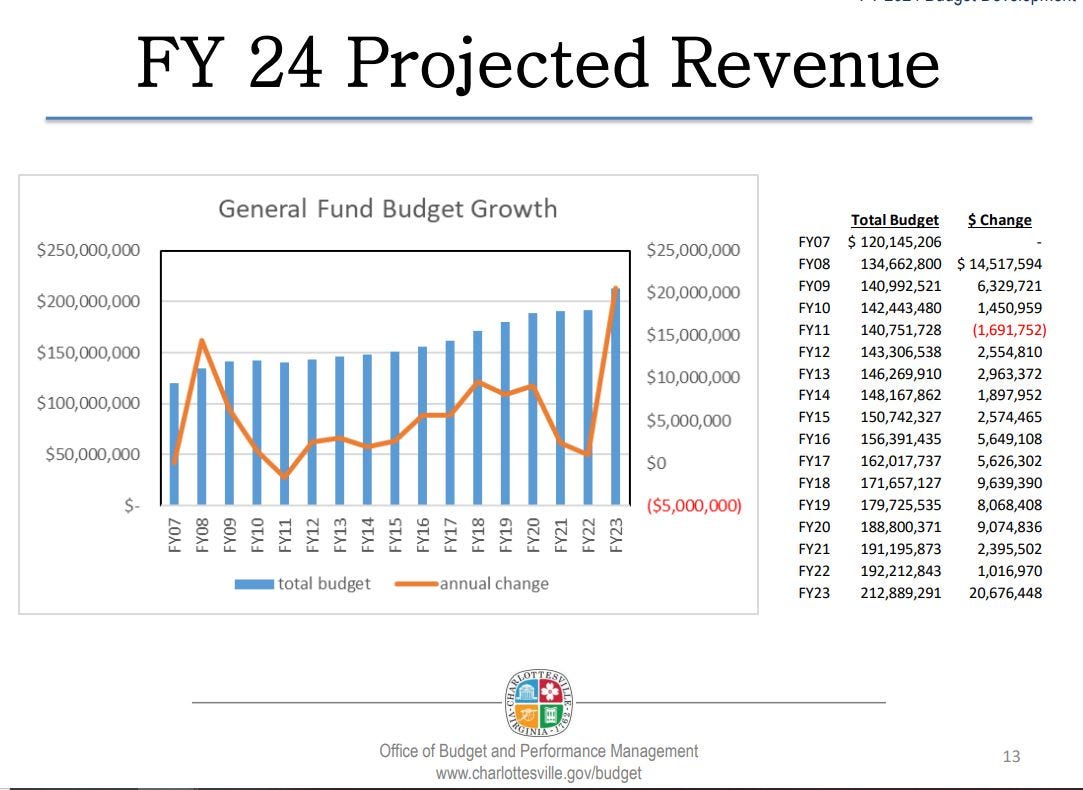Click the red ($5,000,000) axis label
1083x790 pixels.
(x=694, y=505)
